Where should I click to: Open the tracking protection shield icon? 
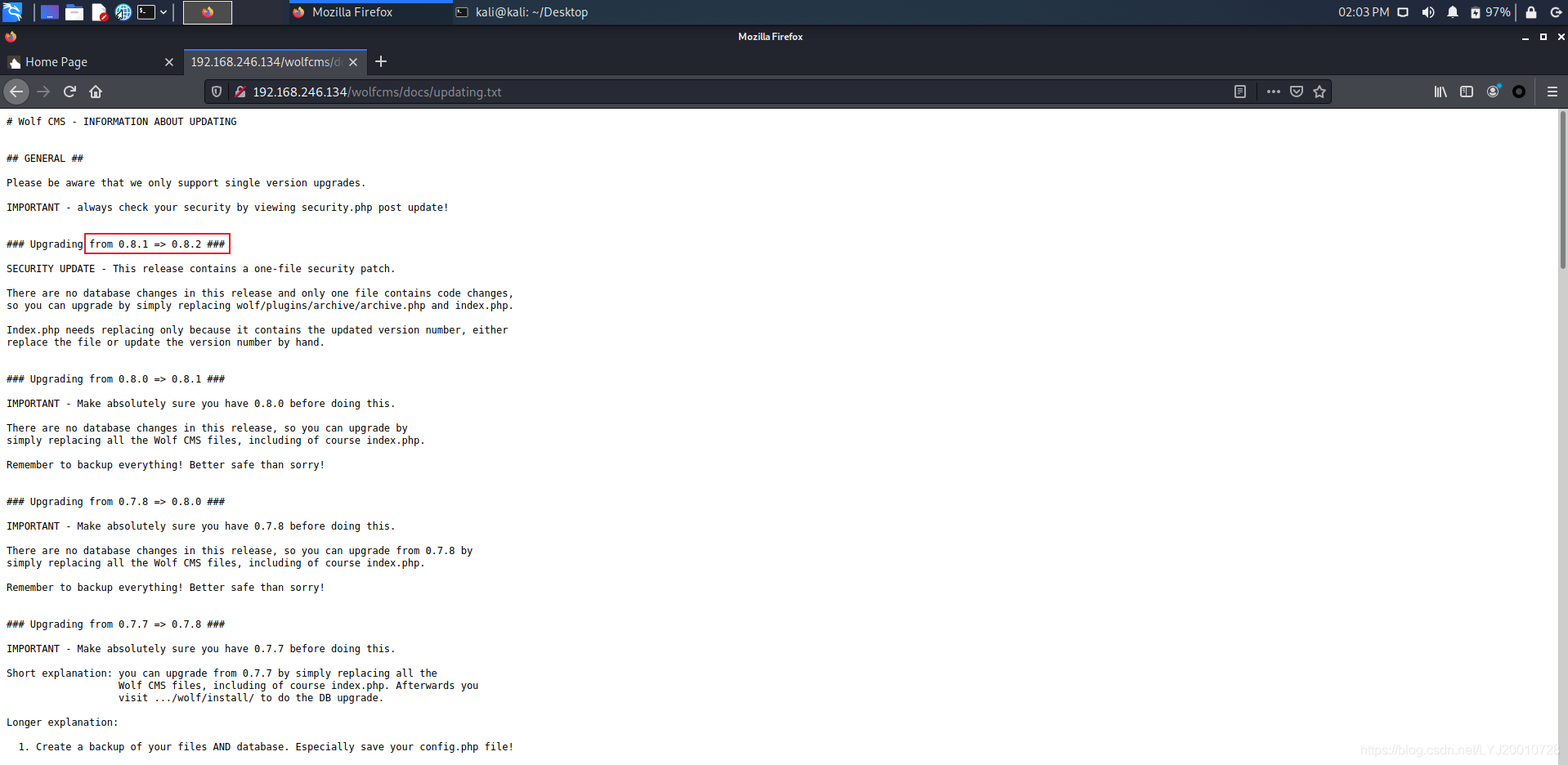tap(217, 92)
